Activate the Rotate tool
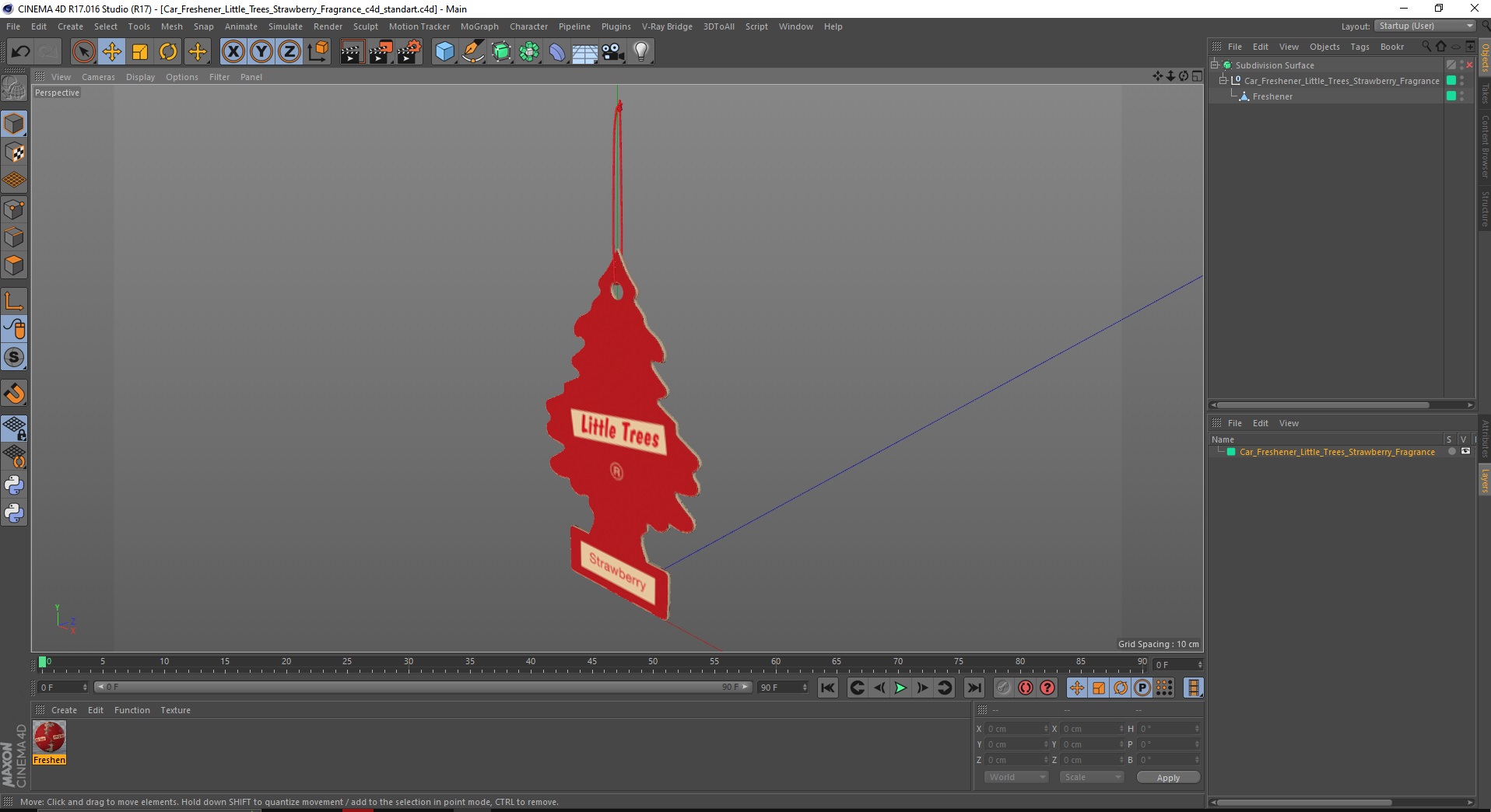 click(x=168, y=52)
